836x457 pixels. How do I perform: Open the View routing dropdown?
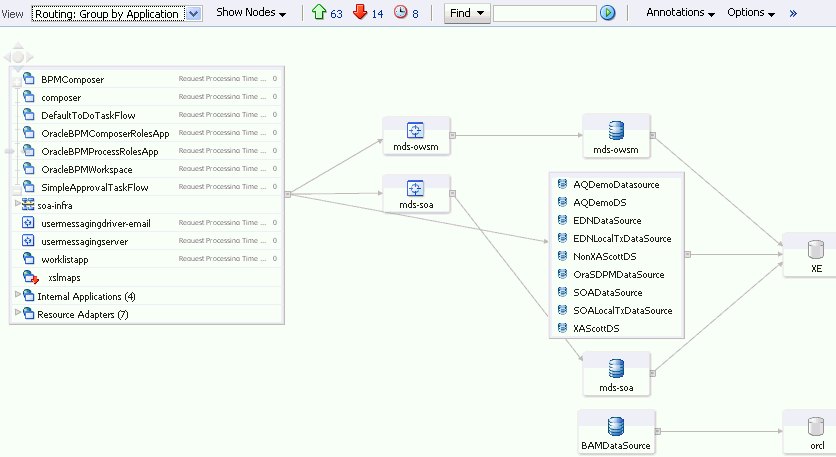(116, 13)
